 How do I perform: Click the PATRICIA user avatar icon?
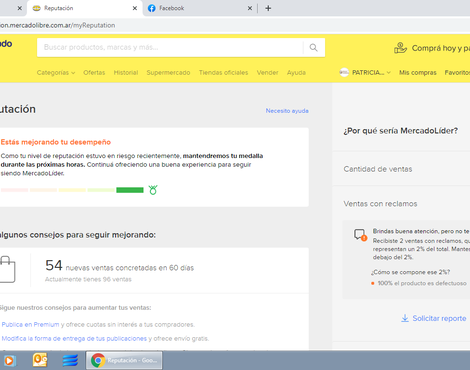(344, 72)
